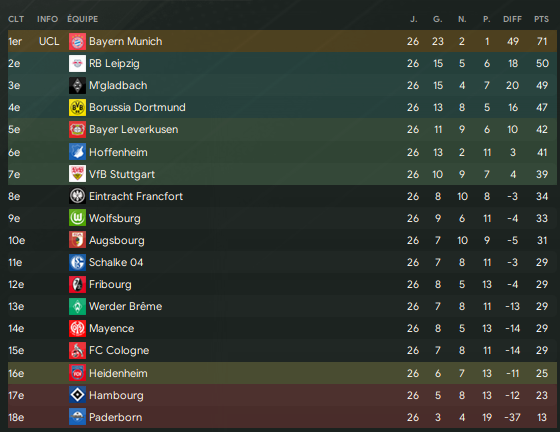Click the ÉQUIPE column header
560x432 pixels.
[82, 19]
